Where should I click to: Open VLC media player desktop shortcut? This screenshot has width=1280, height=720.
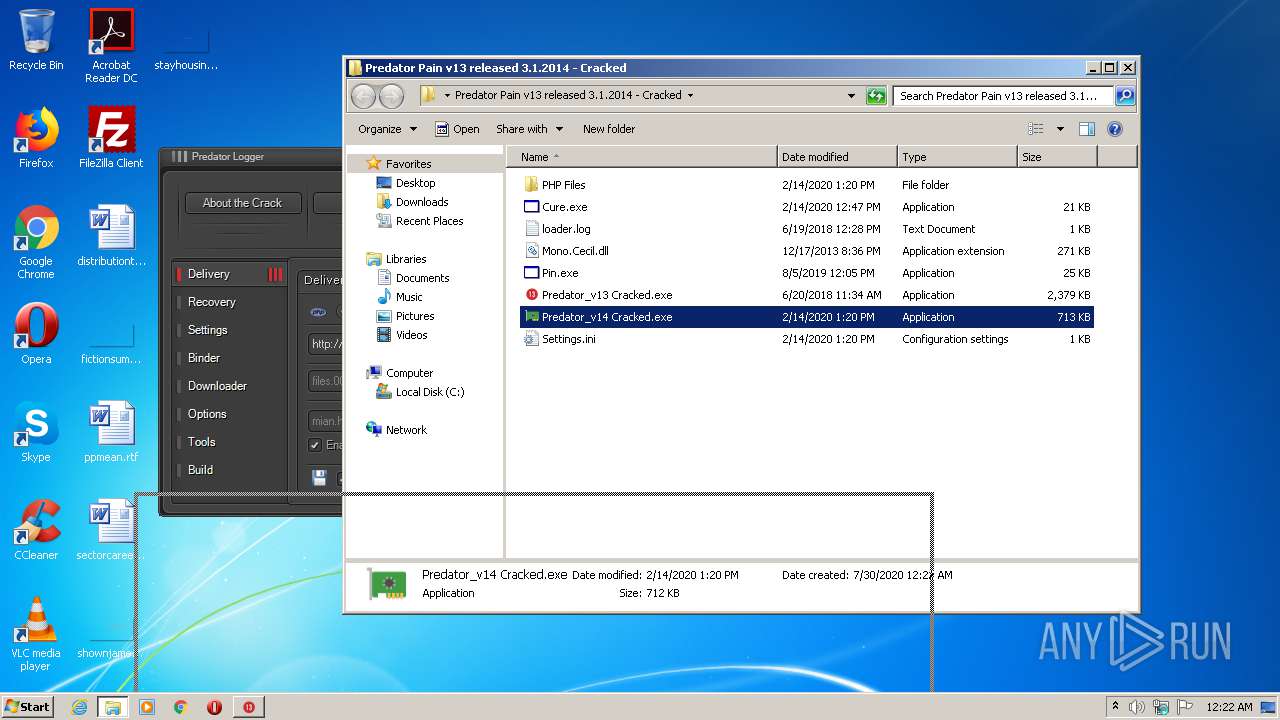(x=36, y=634)
